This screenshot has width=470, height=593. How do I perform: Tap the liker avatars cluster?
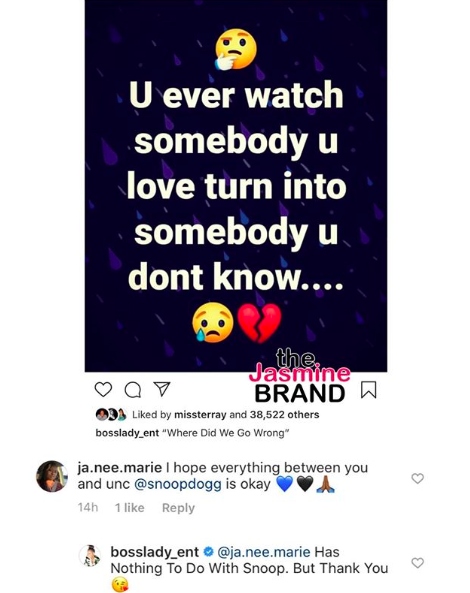coord(111,414)
